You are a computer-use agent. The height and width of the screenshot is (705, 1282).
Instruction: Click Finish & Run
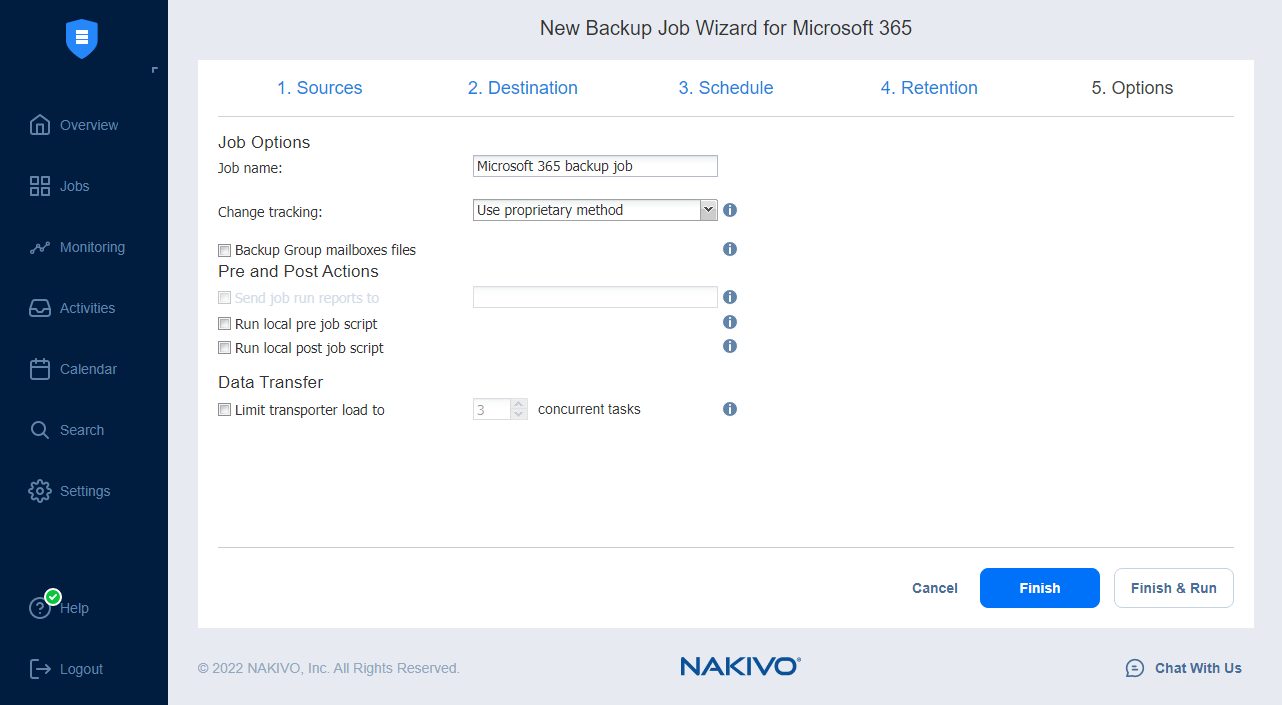[1173, 588]
